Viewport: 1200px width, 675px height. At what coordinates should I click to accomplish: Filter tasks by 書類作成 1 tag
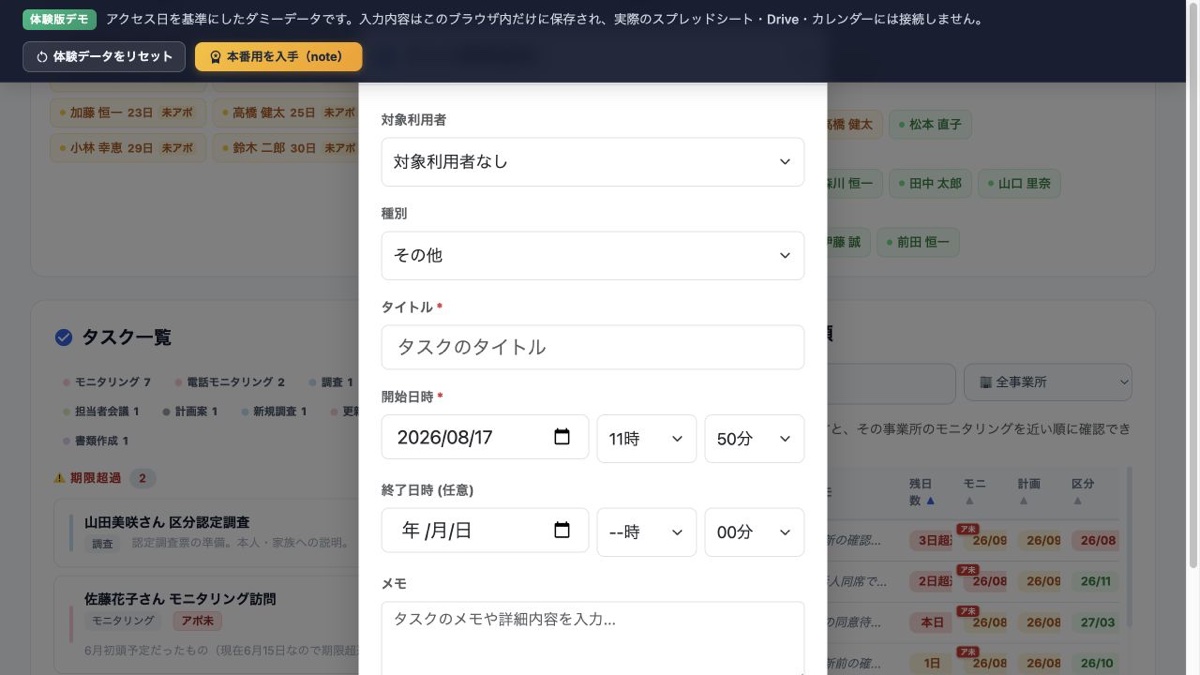coord(95,440)
